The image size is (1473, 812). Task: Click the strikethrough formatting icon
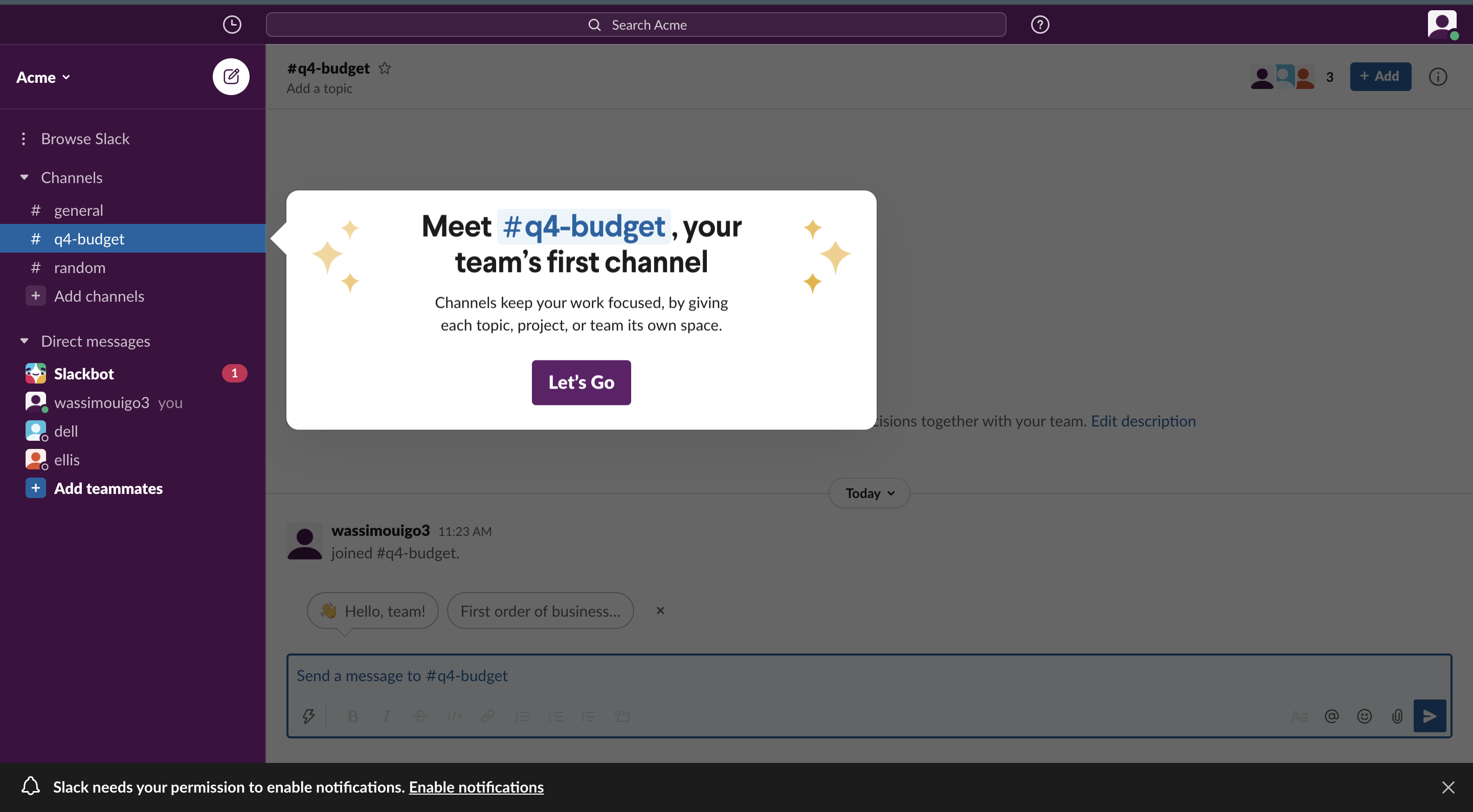tap(420, 716)
